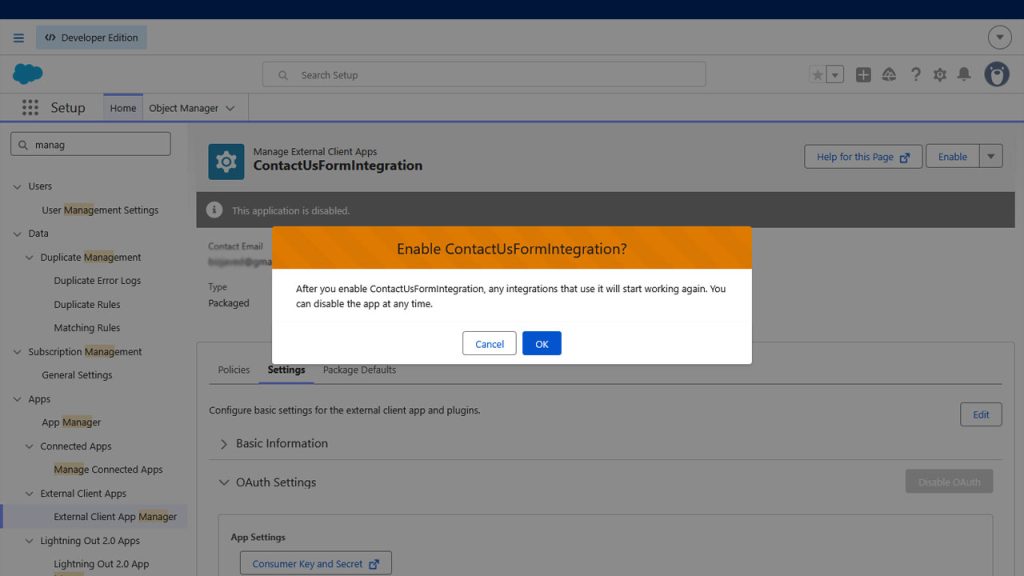Open Lightning Out 2.0 App item
Screen dimensions: 1024x576
[101, 564]
